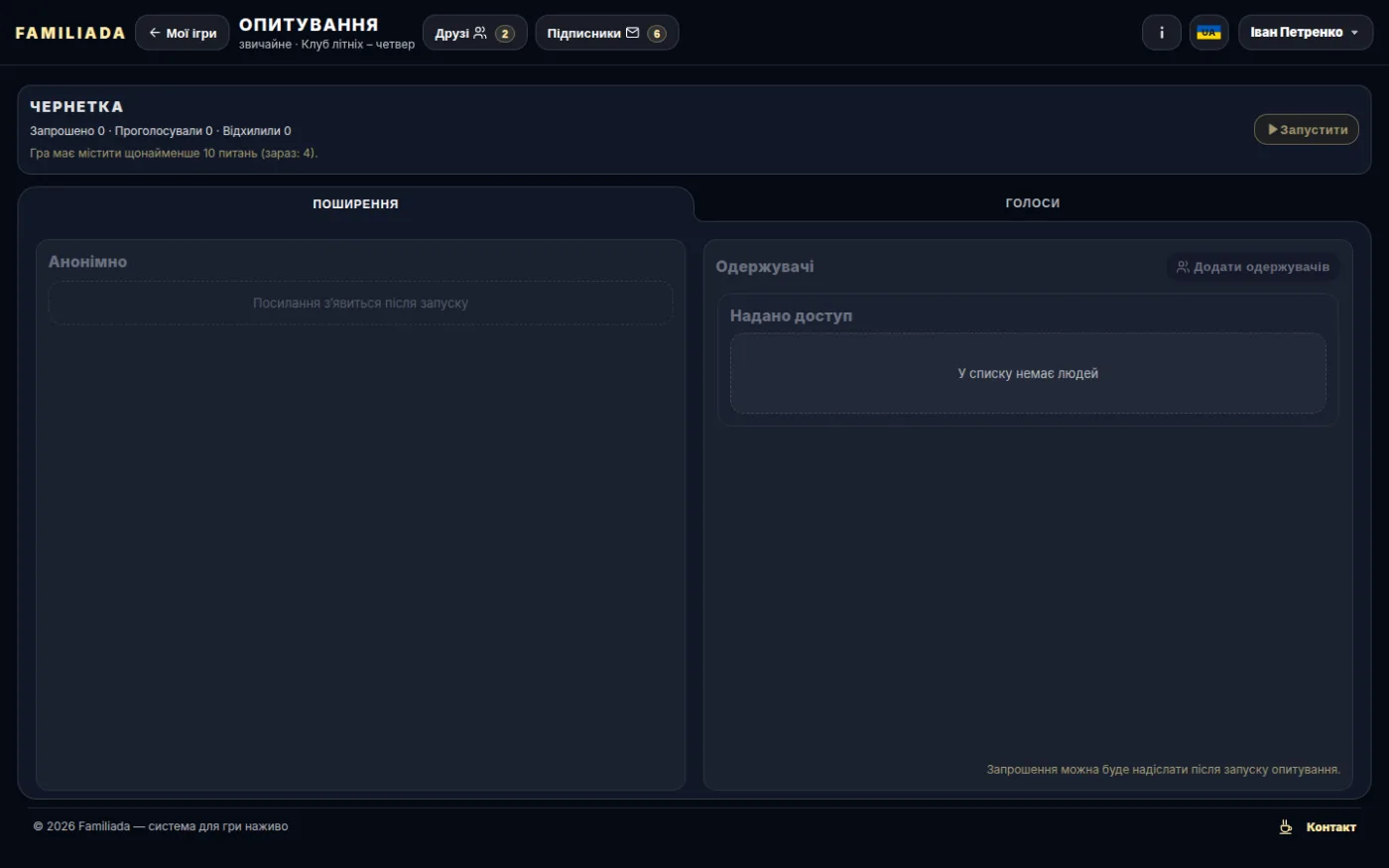Open the info button marked "i"

tap(1162, 33)
